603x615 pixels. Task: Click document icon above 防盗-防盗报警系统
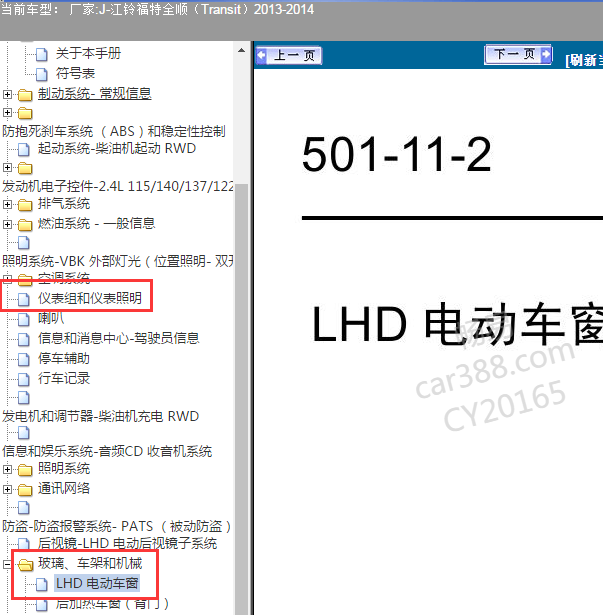point(24,508)
